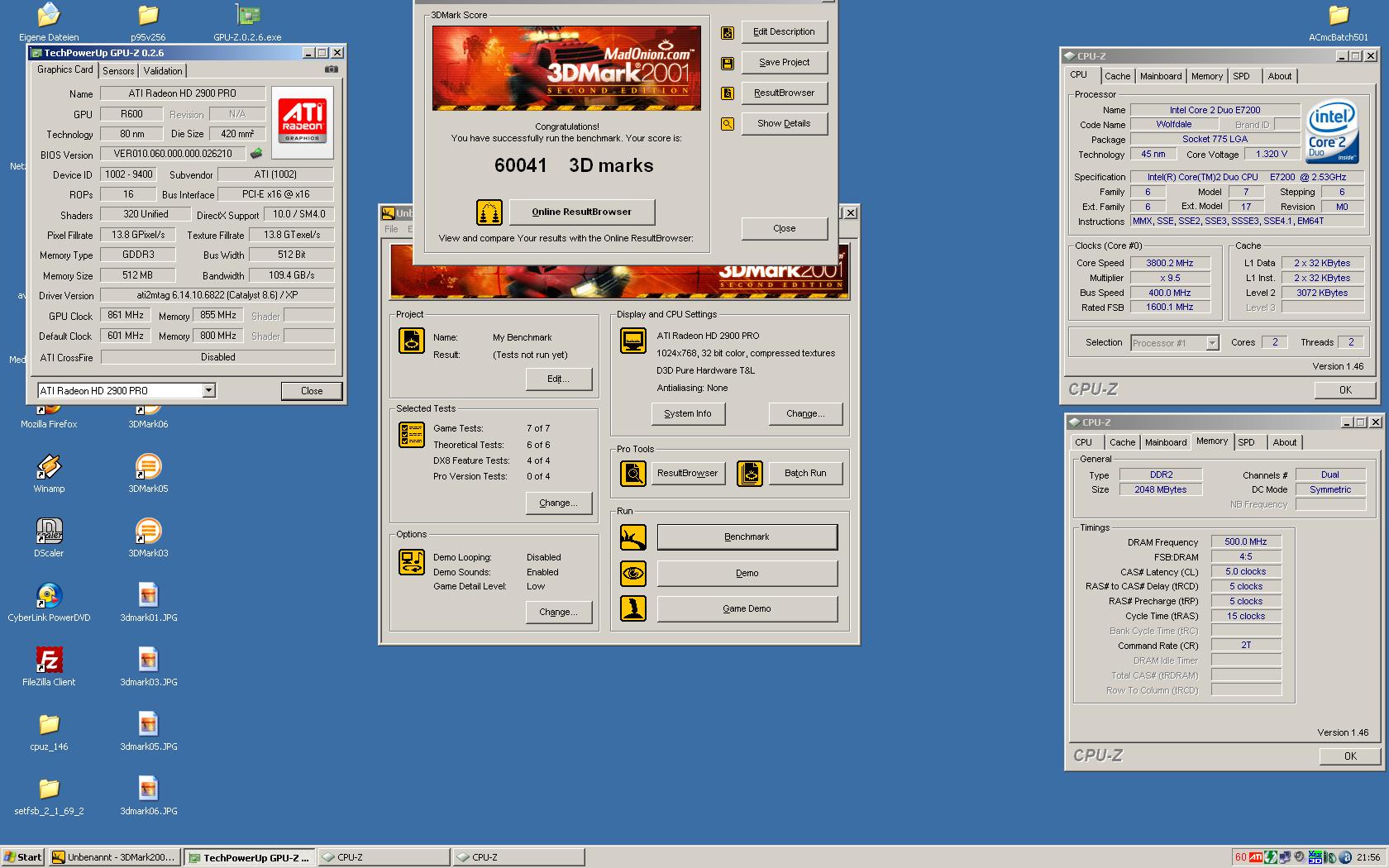Open the GPU-Z.0.2.6.exe desktop file
Image resolution: width=1389 pixels, height=868 pixels.
(x=247, y=21)
